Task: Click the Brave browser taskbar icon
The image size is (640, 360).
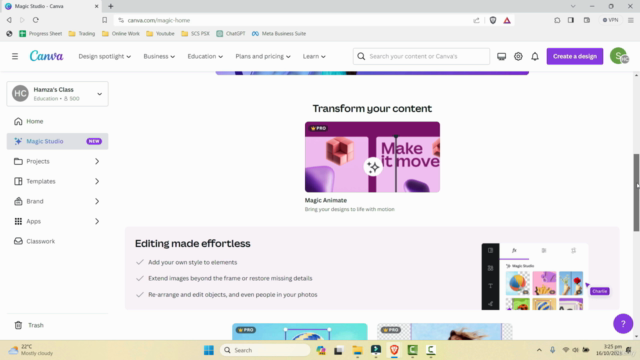Action: 394,350
